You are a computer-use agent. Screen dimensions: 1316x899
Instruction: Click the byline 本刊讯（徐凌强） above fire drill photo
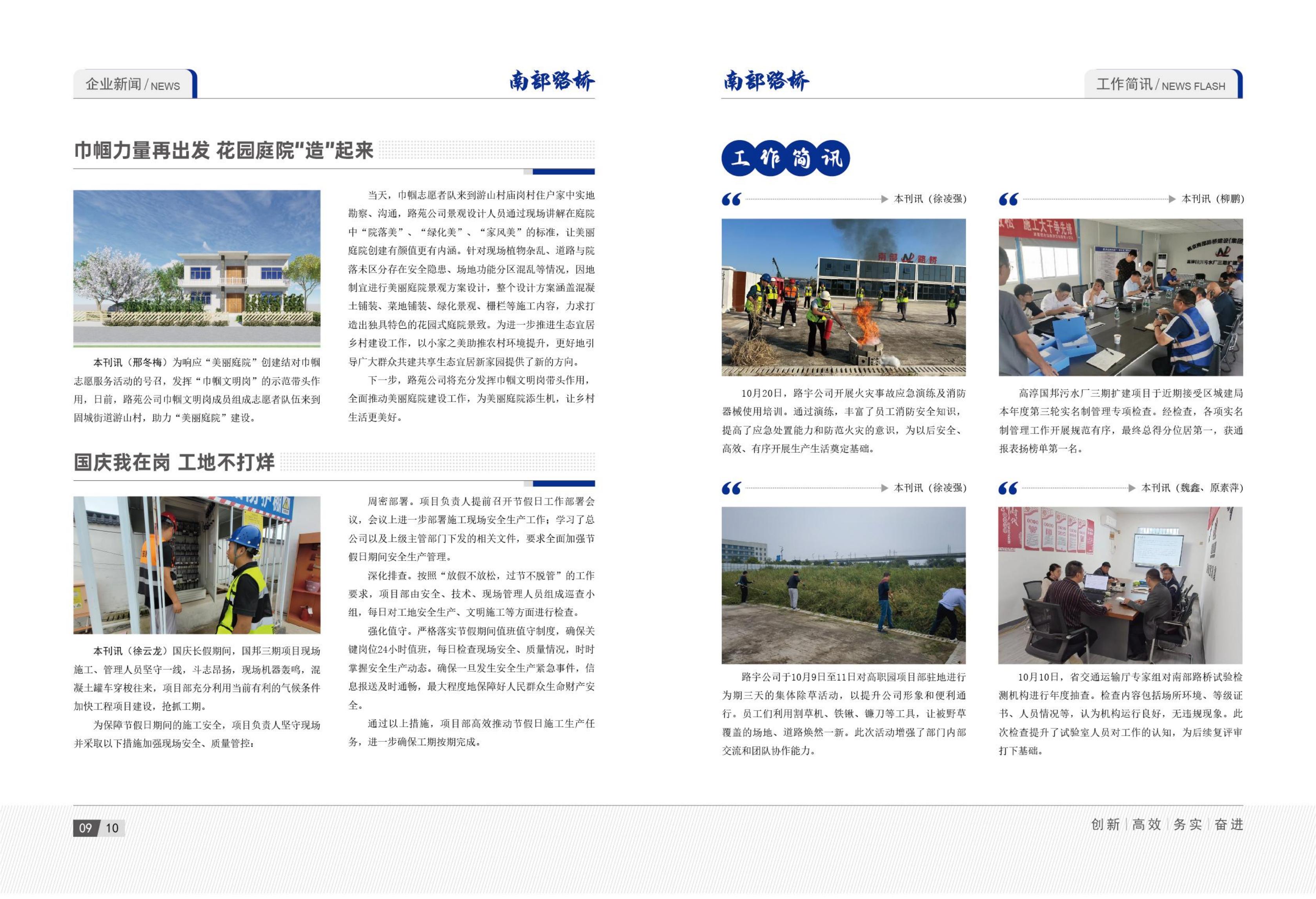point(930,199)
